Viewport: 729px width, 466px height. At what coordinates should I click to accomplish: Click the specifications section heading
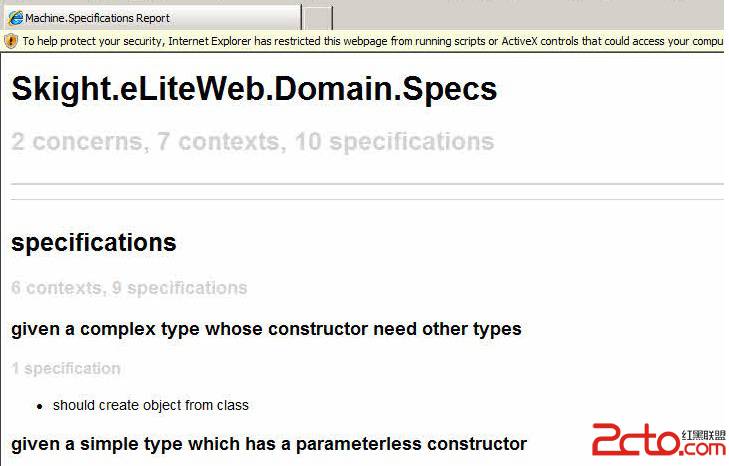pos(94,243)
